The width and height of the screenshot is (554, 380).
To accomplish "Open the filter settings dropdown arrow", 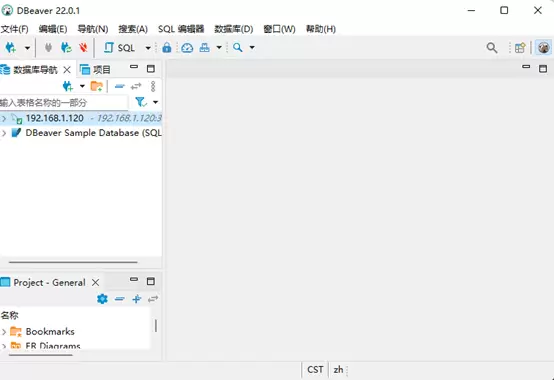I will click(155, 102).
